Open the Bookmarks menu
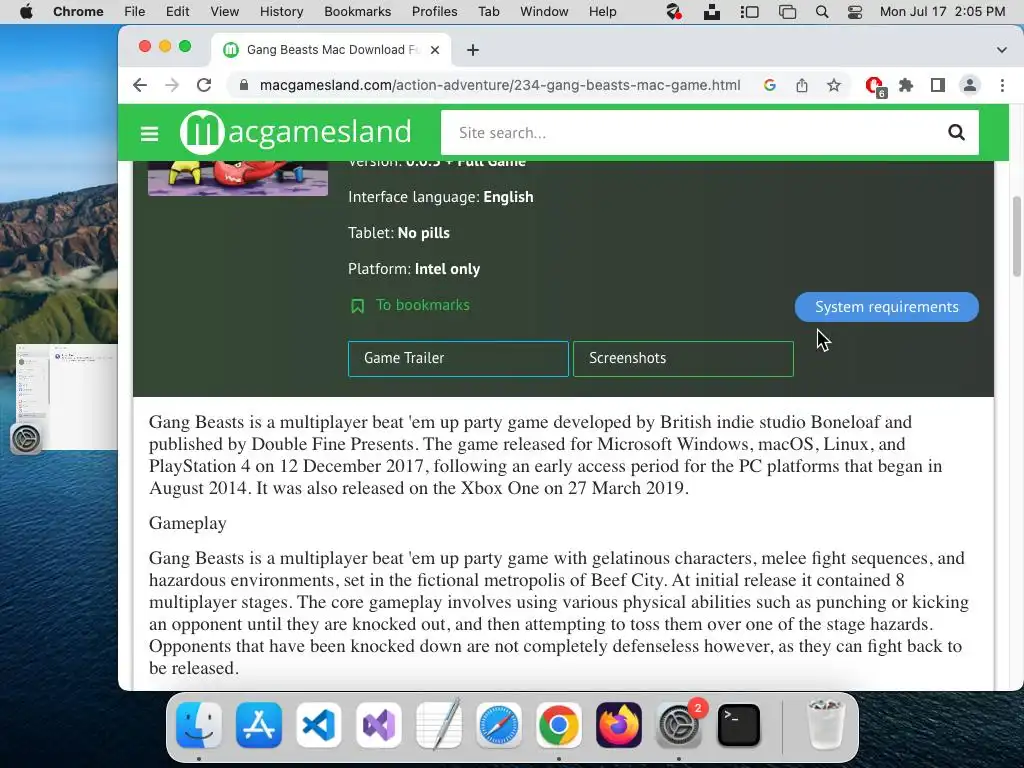 357,11
